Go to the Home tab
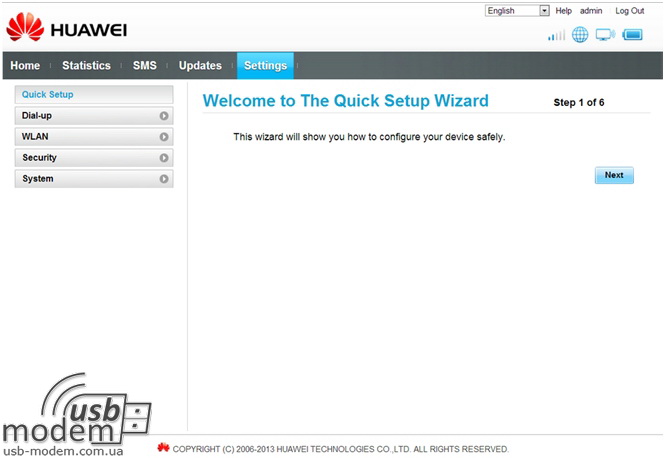 [25, 66]
